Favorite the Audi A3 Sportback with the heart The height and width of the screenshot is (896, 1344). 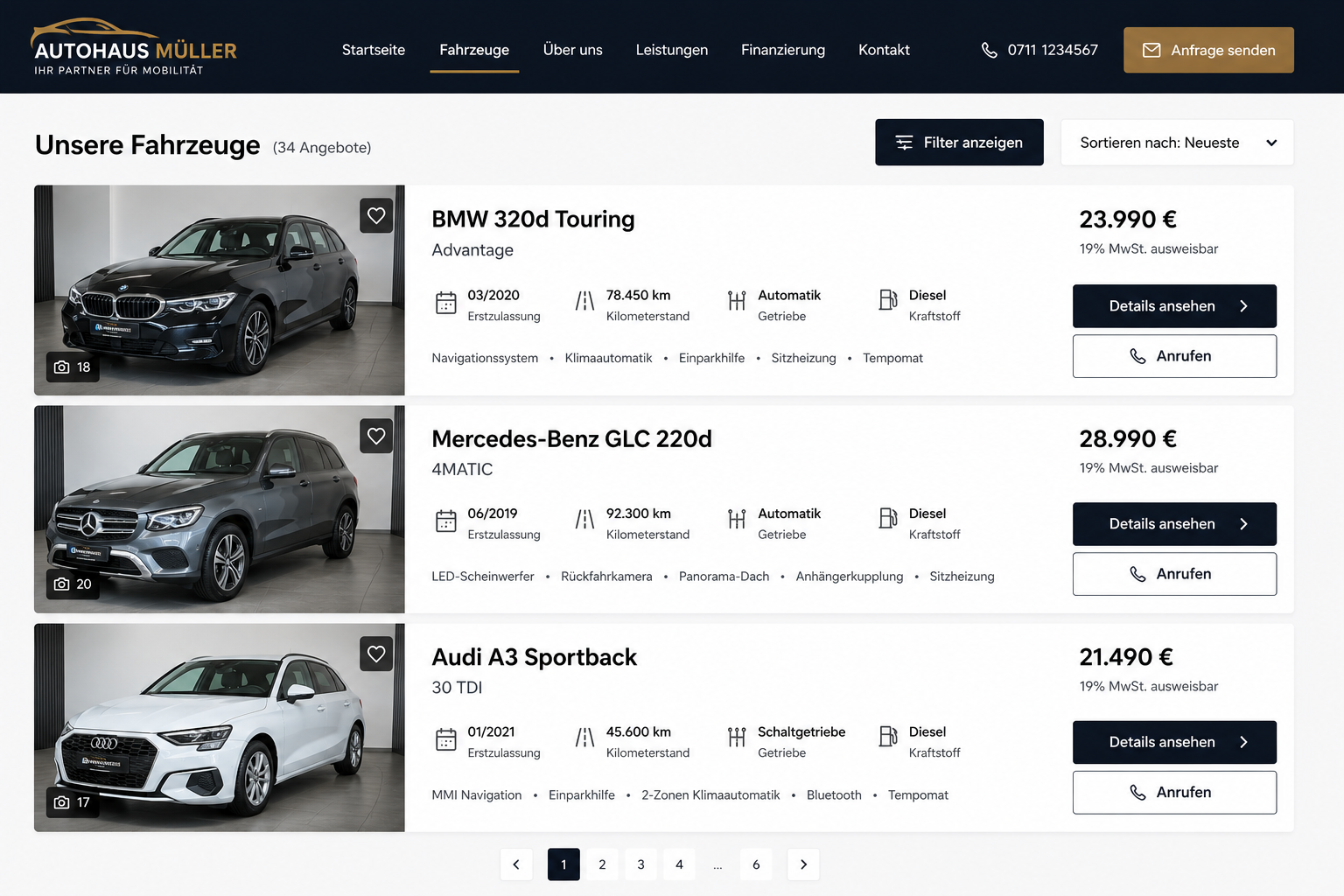point(376,654)
